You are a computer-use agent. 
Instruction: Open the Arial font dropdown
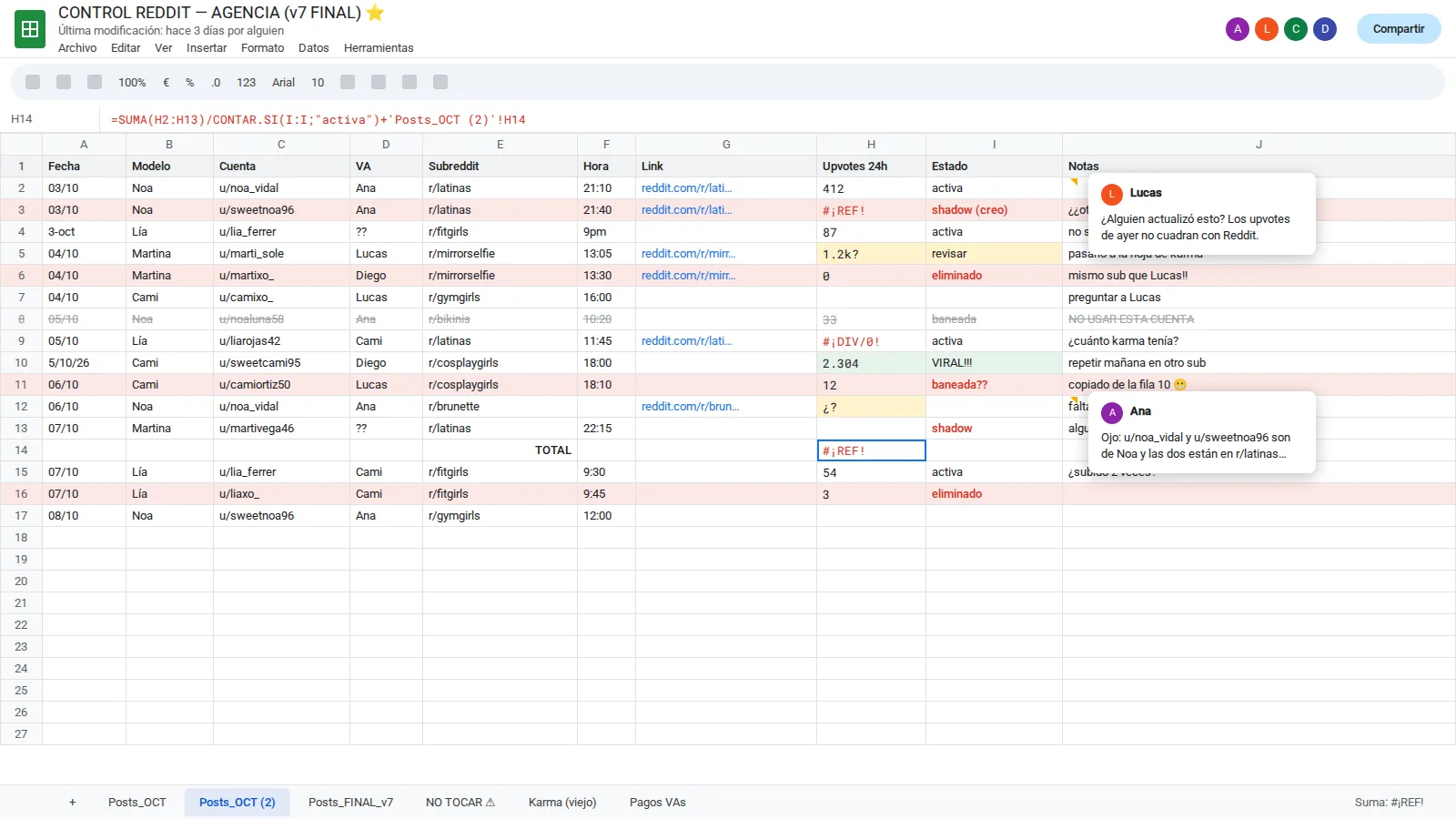tap(283, 82)
